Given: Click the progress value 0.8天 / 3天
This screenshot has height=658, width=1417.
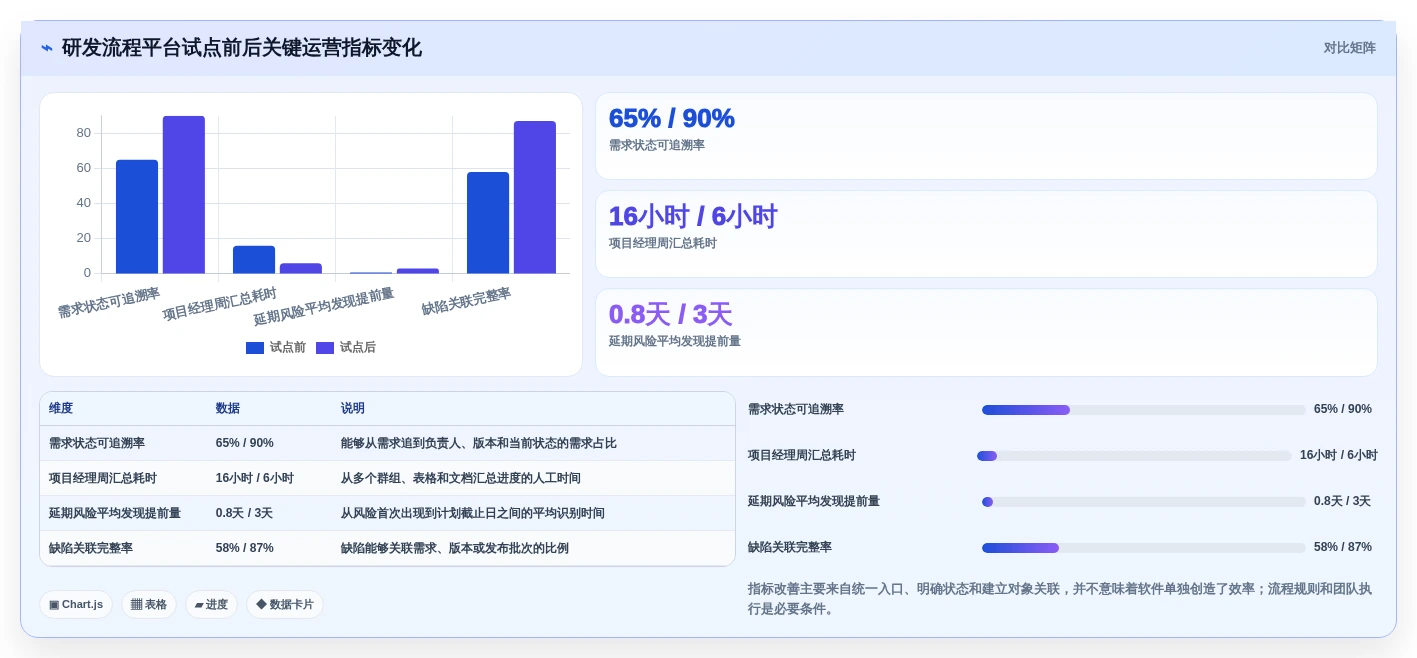Looking at the screenshot, I should [x=1342, y=501].
